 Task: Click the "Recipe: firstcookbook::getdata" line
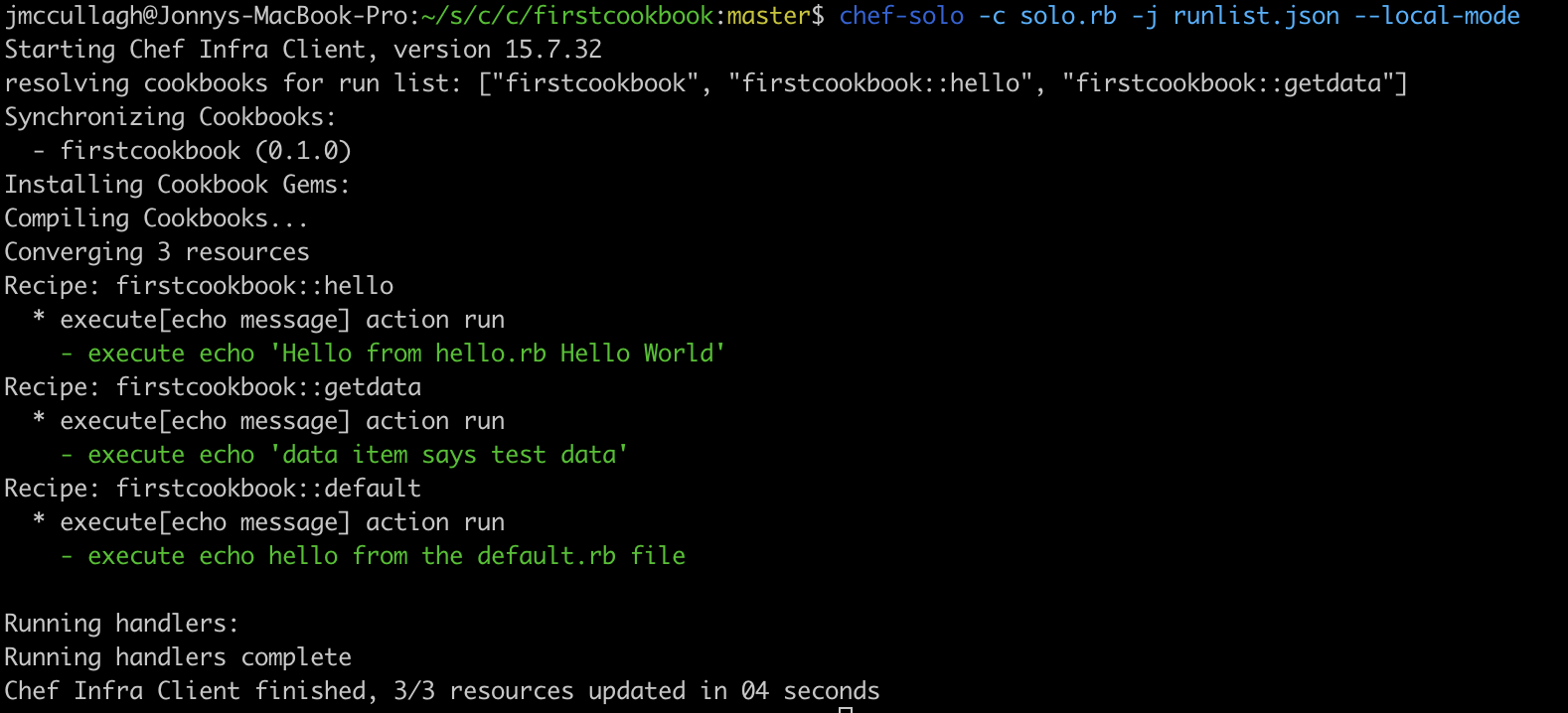point(213,387)
